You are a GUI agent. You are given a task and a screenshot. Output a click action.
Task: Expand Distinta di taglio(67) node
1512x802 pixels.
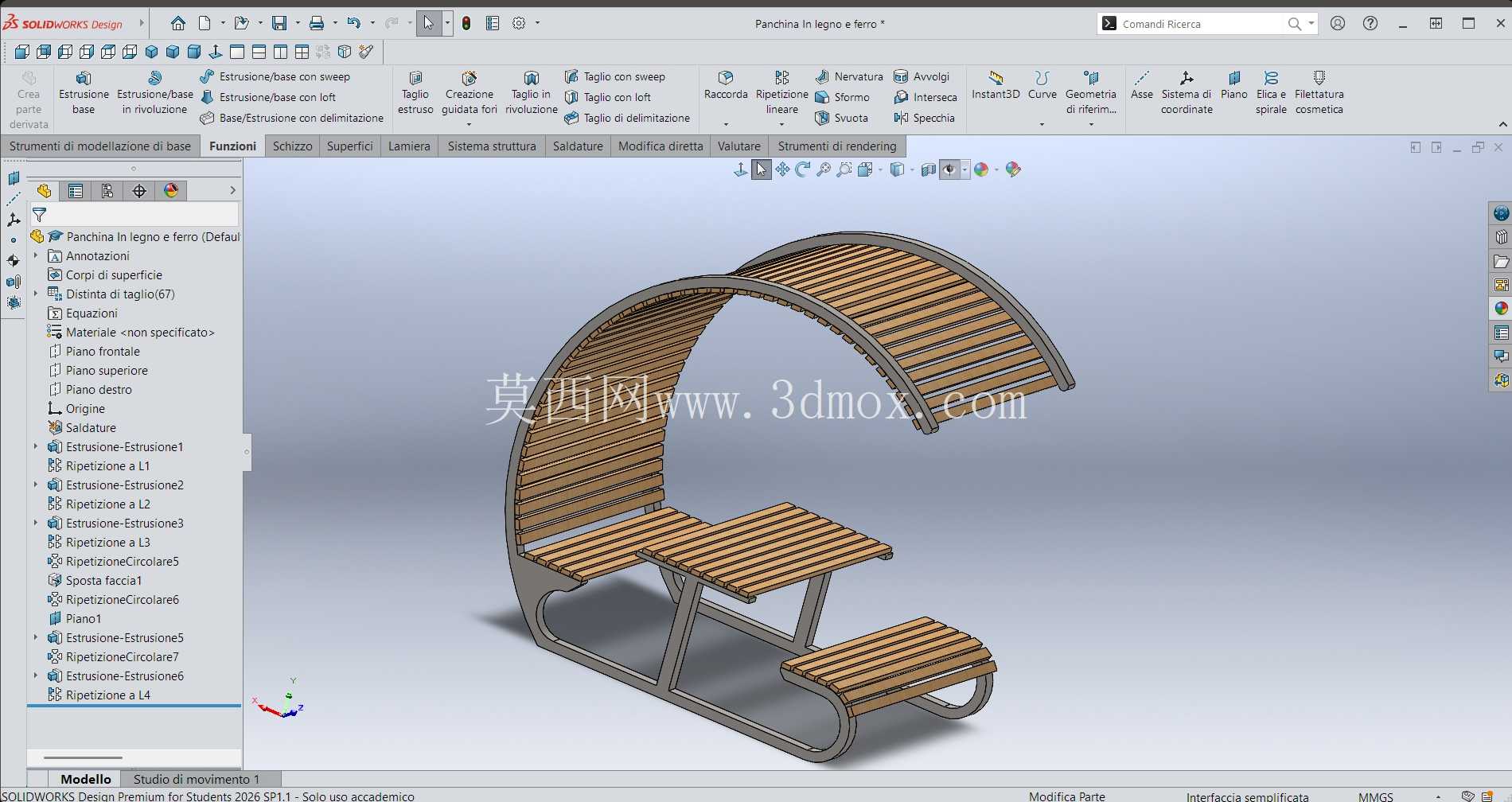[36, 294]
